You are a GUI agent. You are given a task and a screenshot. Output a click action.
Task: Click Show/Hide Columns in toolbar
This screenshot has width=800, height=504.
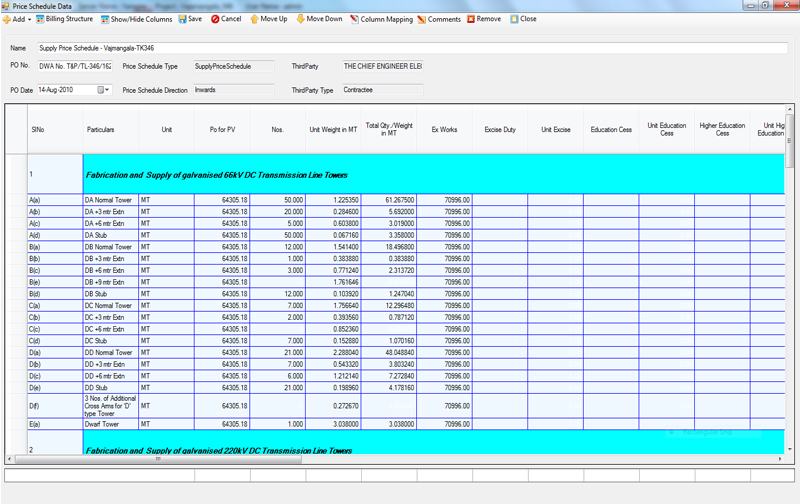(138, 19)
